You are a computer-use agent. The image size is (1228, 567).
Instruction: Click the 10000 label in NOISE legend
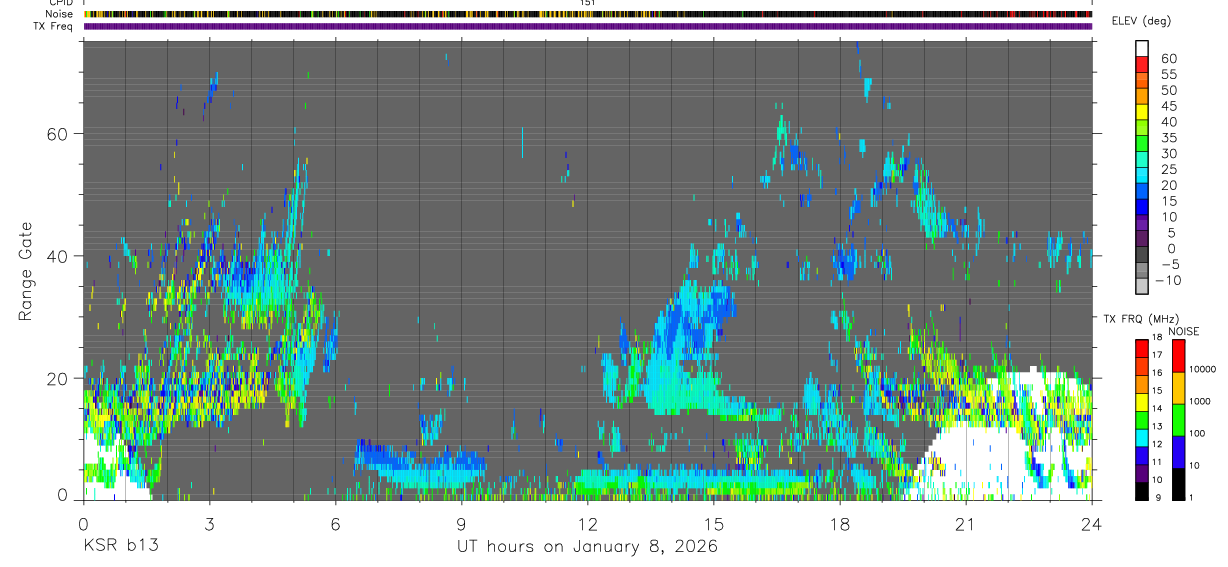point(1204,369)
